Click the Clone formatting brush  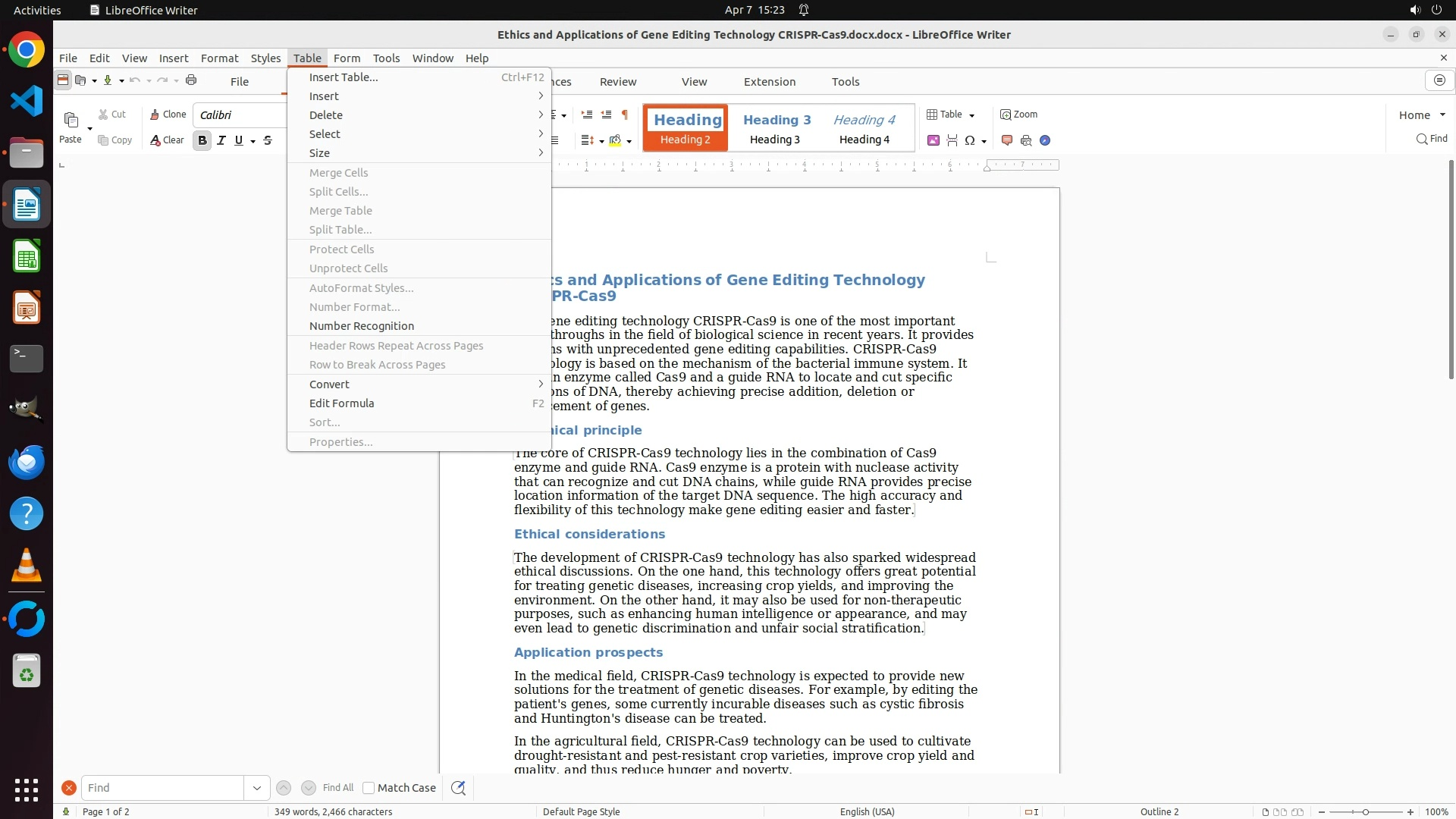click(x=168, y=115)
